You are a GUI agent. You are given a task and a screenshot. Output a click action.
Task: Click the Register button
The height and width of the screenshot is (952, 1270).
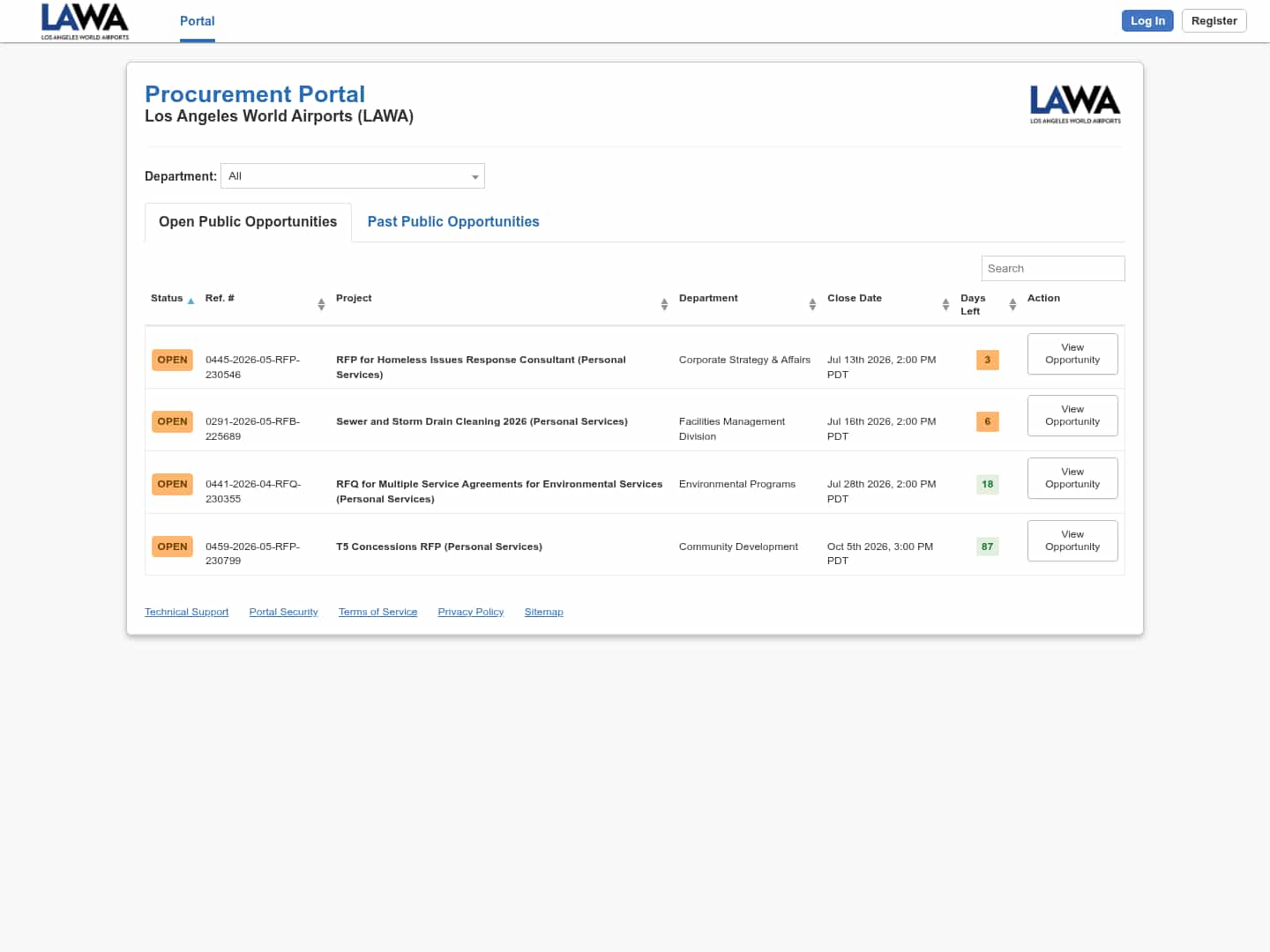pyautogui.click(x=1214, y=21)
